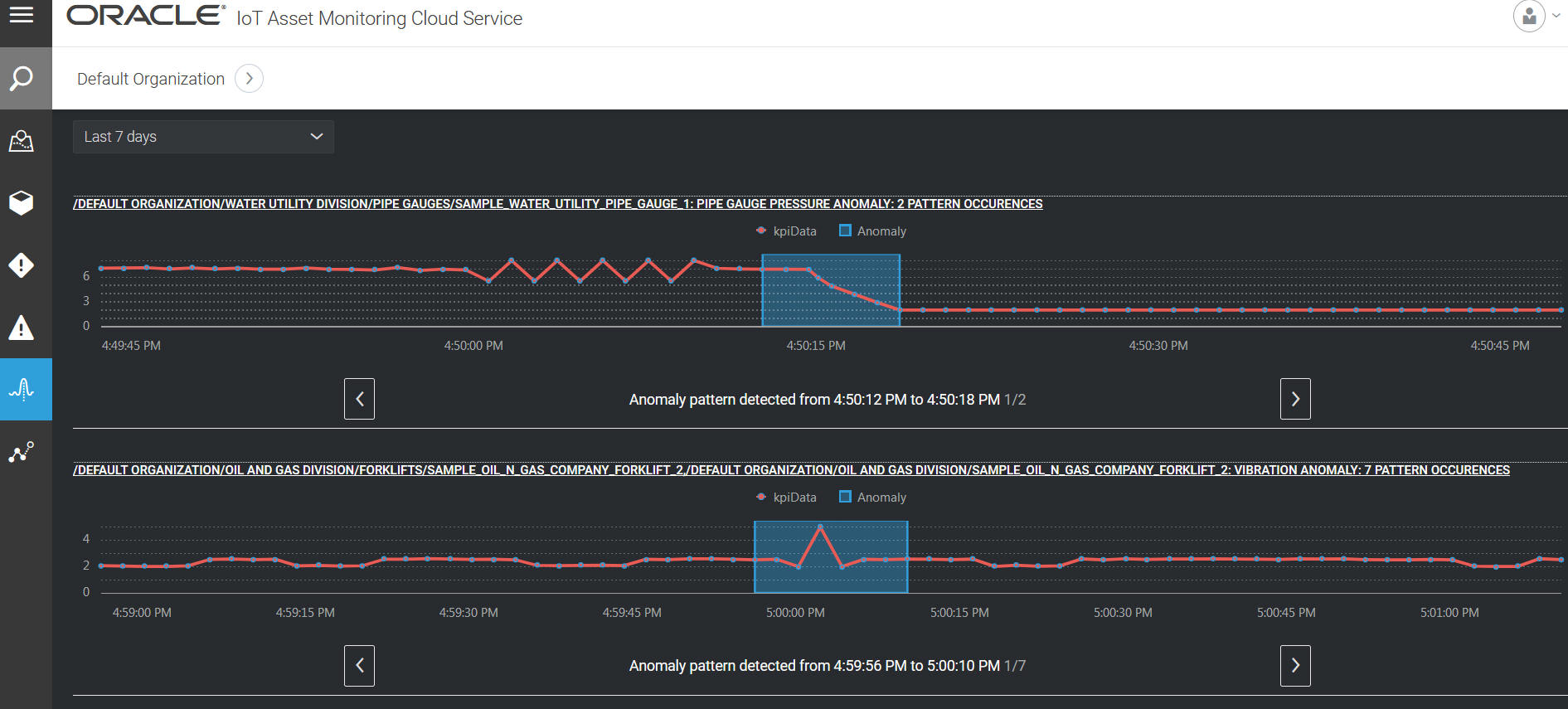
Task: Show next pressure anomaly pattern
Action: (x=1295, y=399)
